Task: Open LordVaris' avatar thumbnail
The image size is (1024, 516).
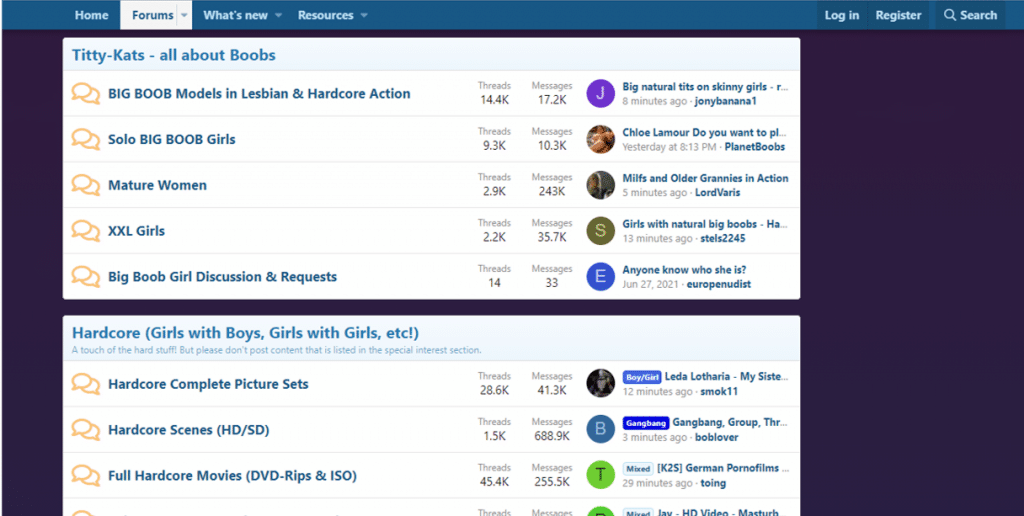Action: click(x=601, y=185)
